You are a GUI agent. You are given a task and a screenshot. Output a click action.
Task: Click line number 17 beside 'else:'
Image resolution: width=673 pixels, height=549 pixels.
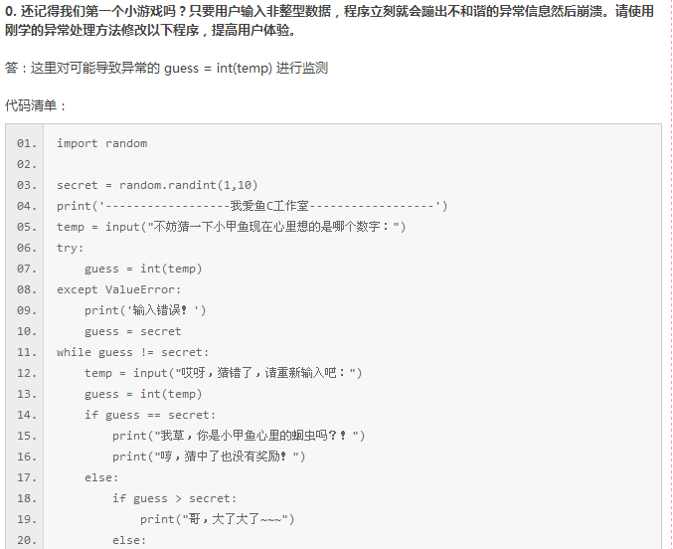pyautogui.click(x=27, y=478)
